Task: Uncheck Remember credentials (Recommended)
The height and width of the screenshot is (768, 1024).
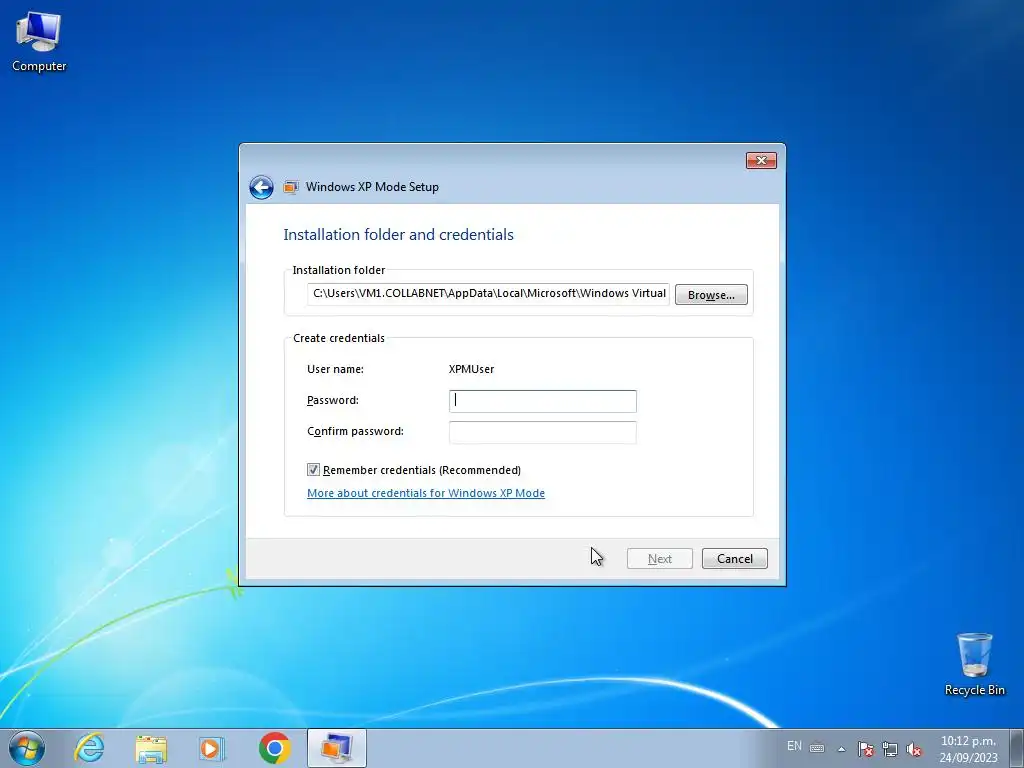Action: click(x=313, y=470)
